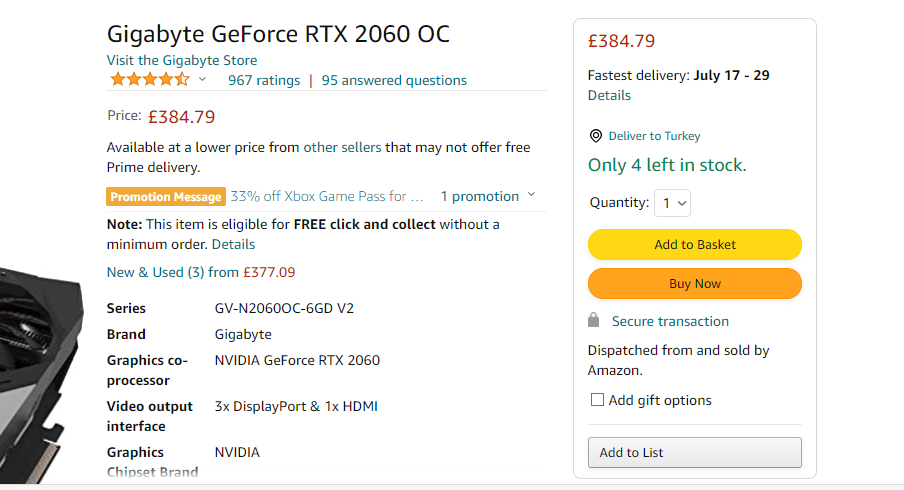Screen dimensions: 904x490
Task: Click the graphics card product image
Action: 38,360
